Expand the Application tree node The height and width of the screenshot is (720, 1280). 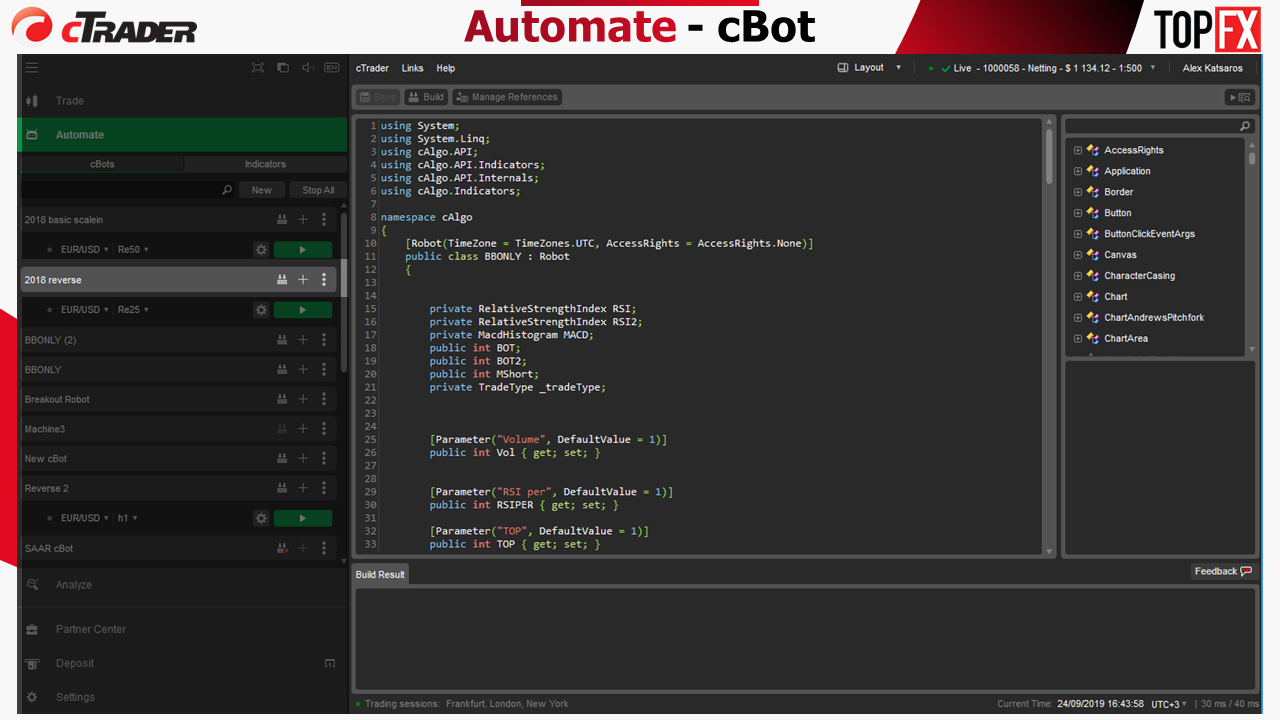click(1078, 172)
